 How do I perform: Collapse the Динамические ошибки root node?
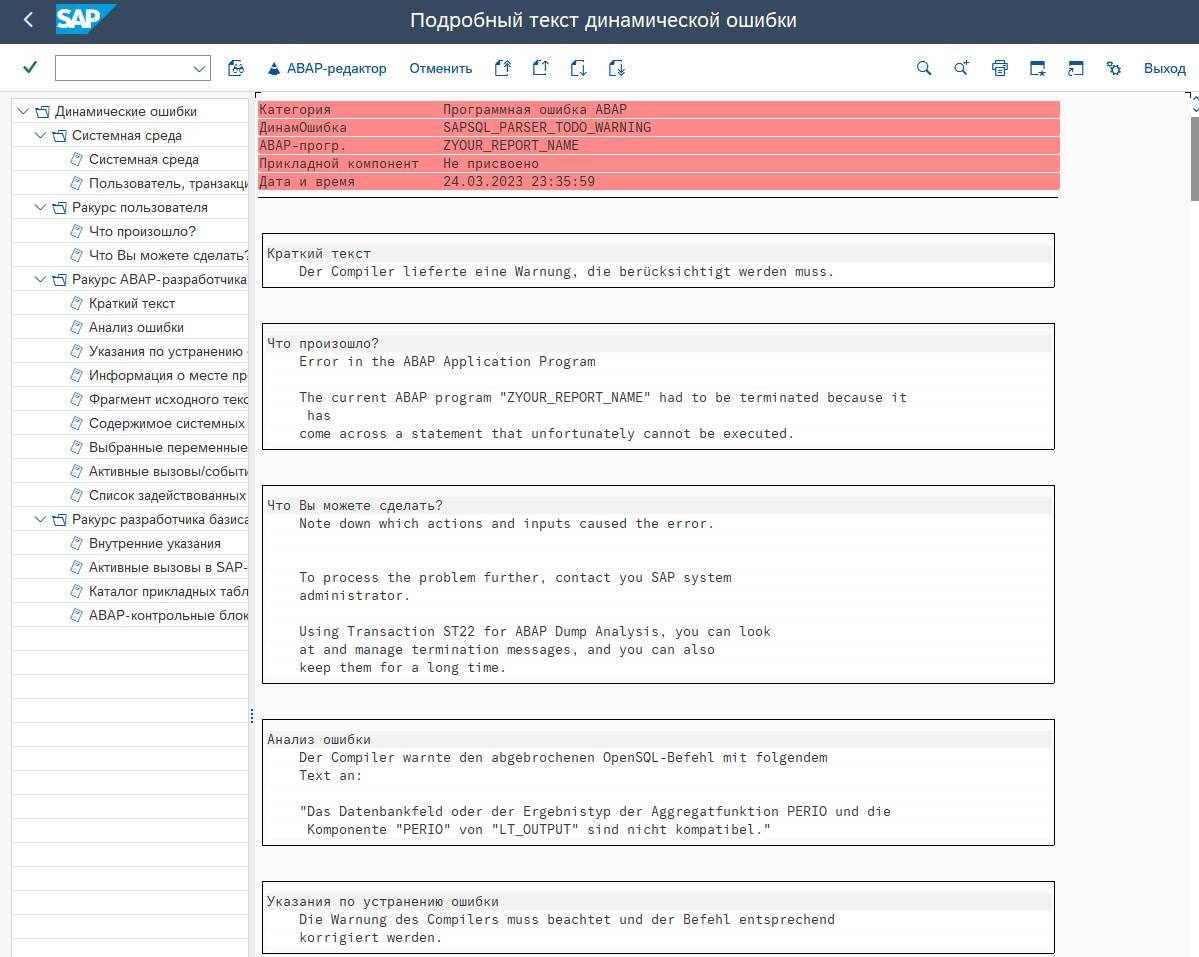coord(23,112)
